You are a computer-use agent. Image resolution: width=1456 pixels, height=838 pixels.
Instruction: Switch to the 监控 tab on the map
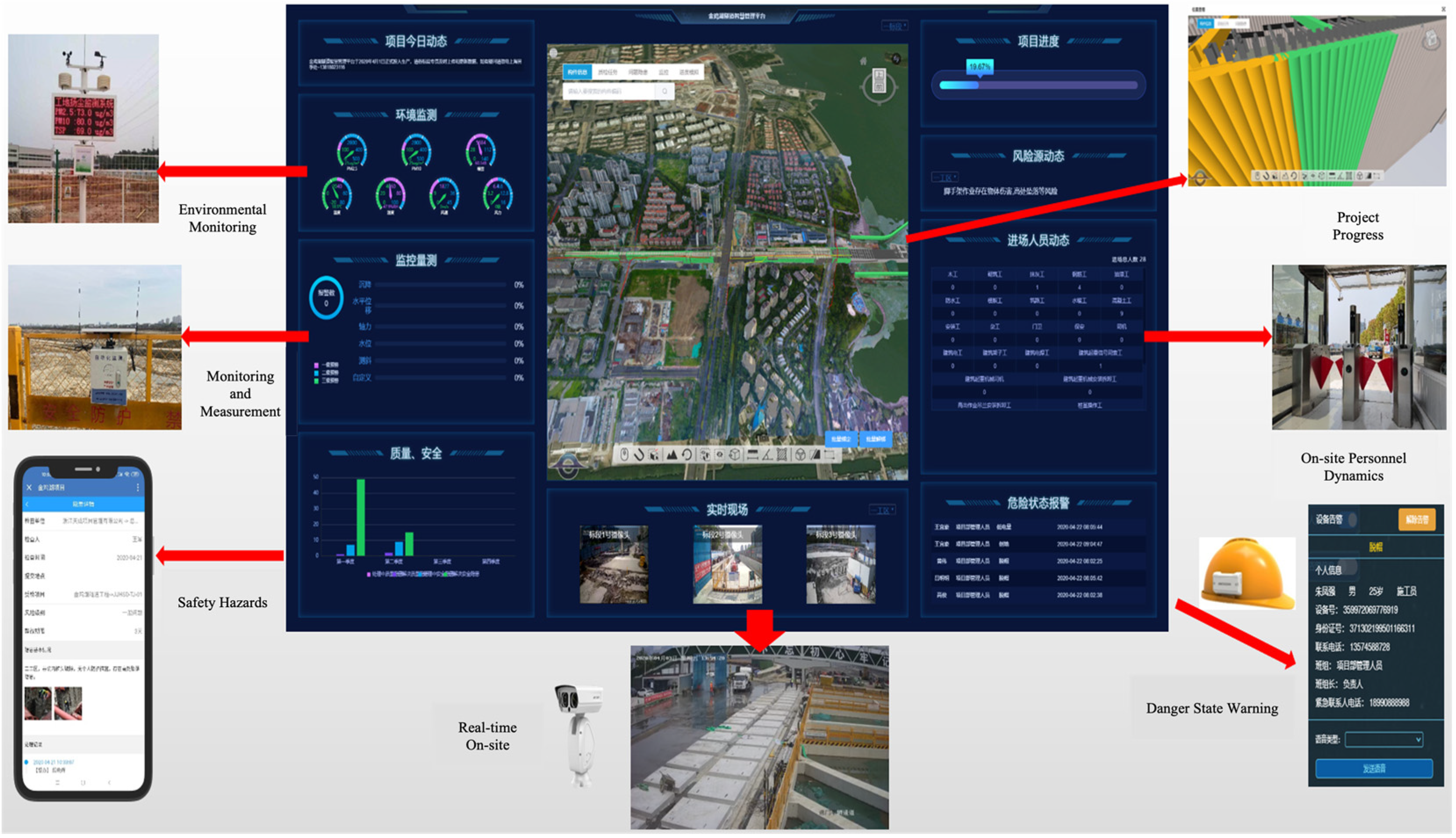[x=664, y=72]
